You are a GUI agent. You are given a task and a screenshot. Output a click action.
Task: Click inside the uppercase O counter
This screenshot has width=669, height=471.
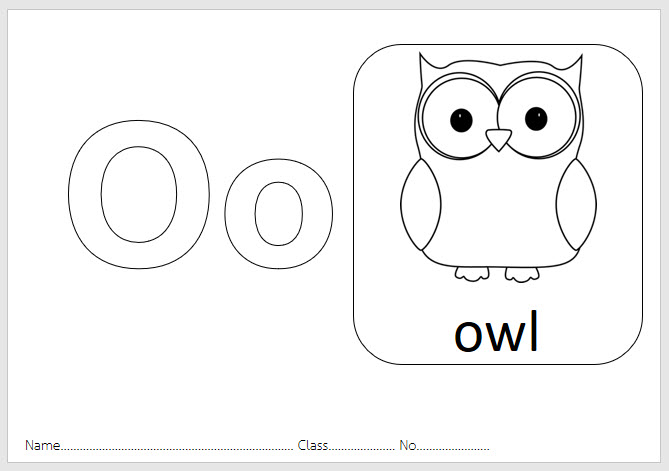139,195
